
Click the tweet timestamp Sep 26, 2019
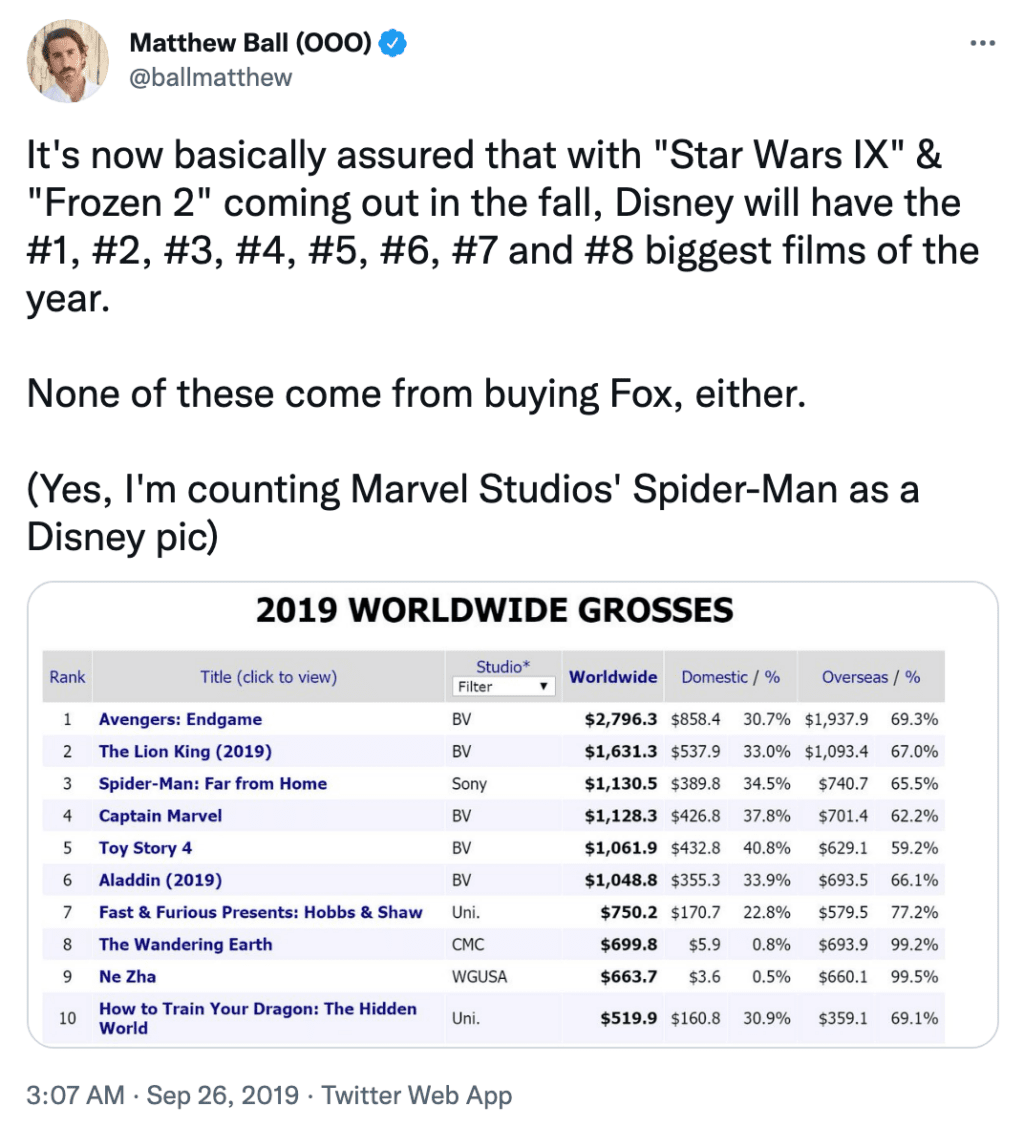(222, 1095)
